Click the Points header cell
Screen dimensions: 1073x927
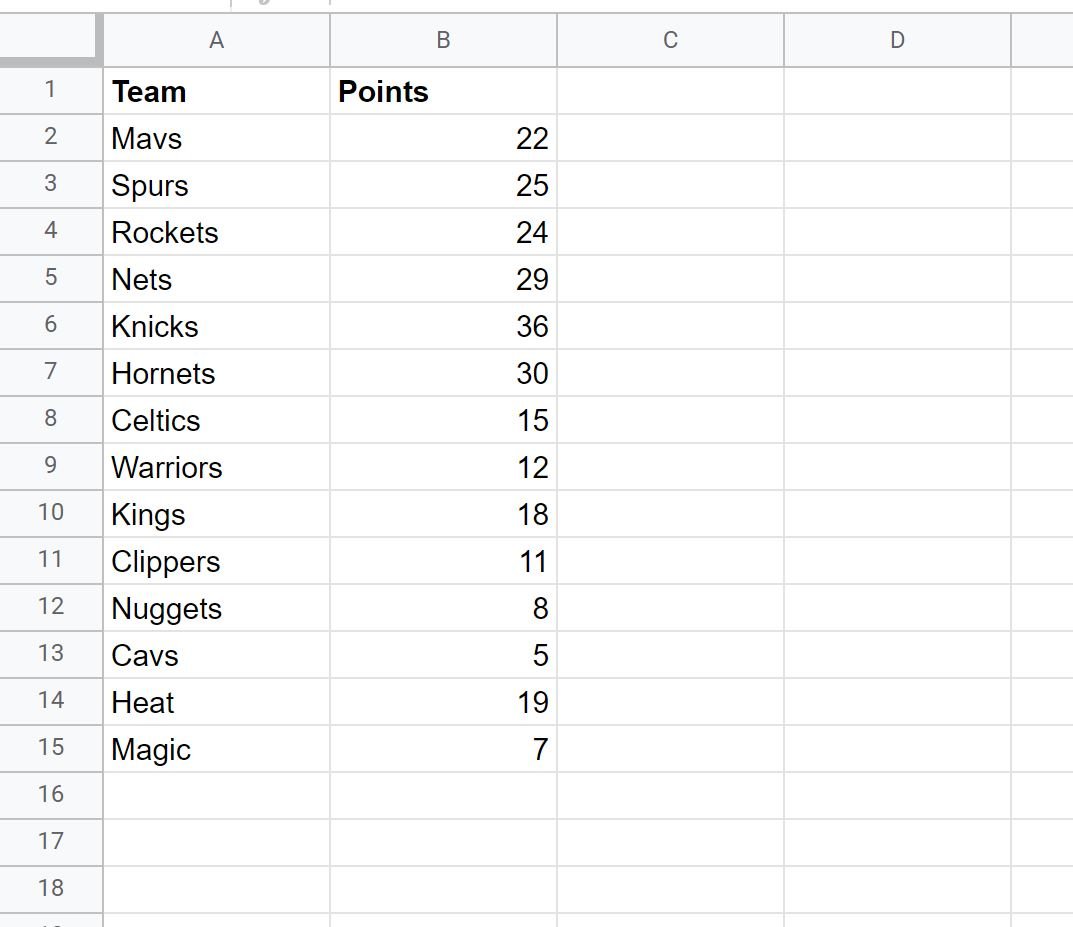[x=443, y=91]
